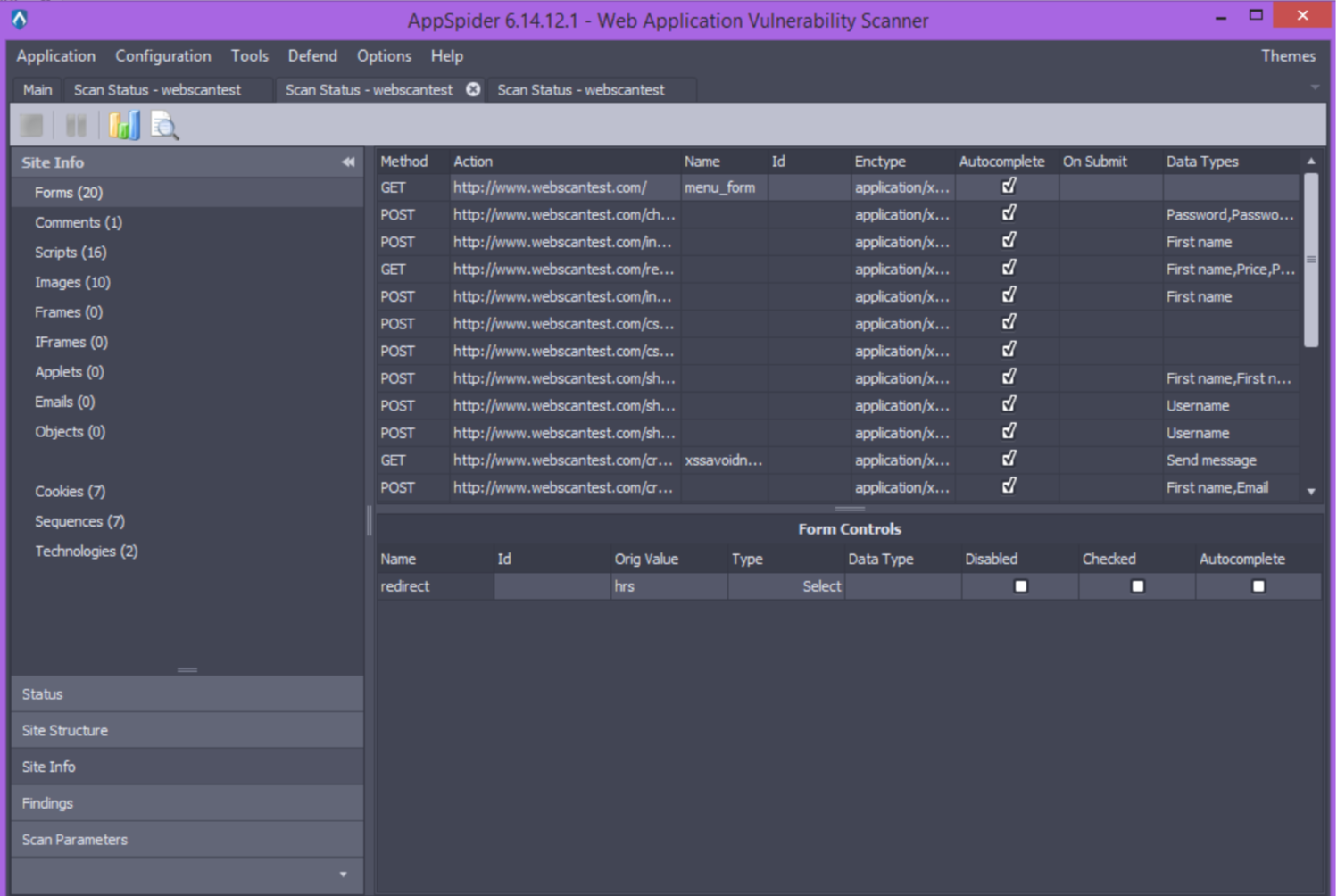The height and width of the screenshot is (896, 1337).
Task: Sort forms table by Method column
Action: (413, 162)
